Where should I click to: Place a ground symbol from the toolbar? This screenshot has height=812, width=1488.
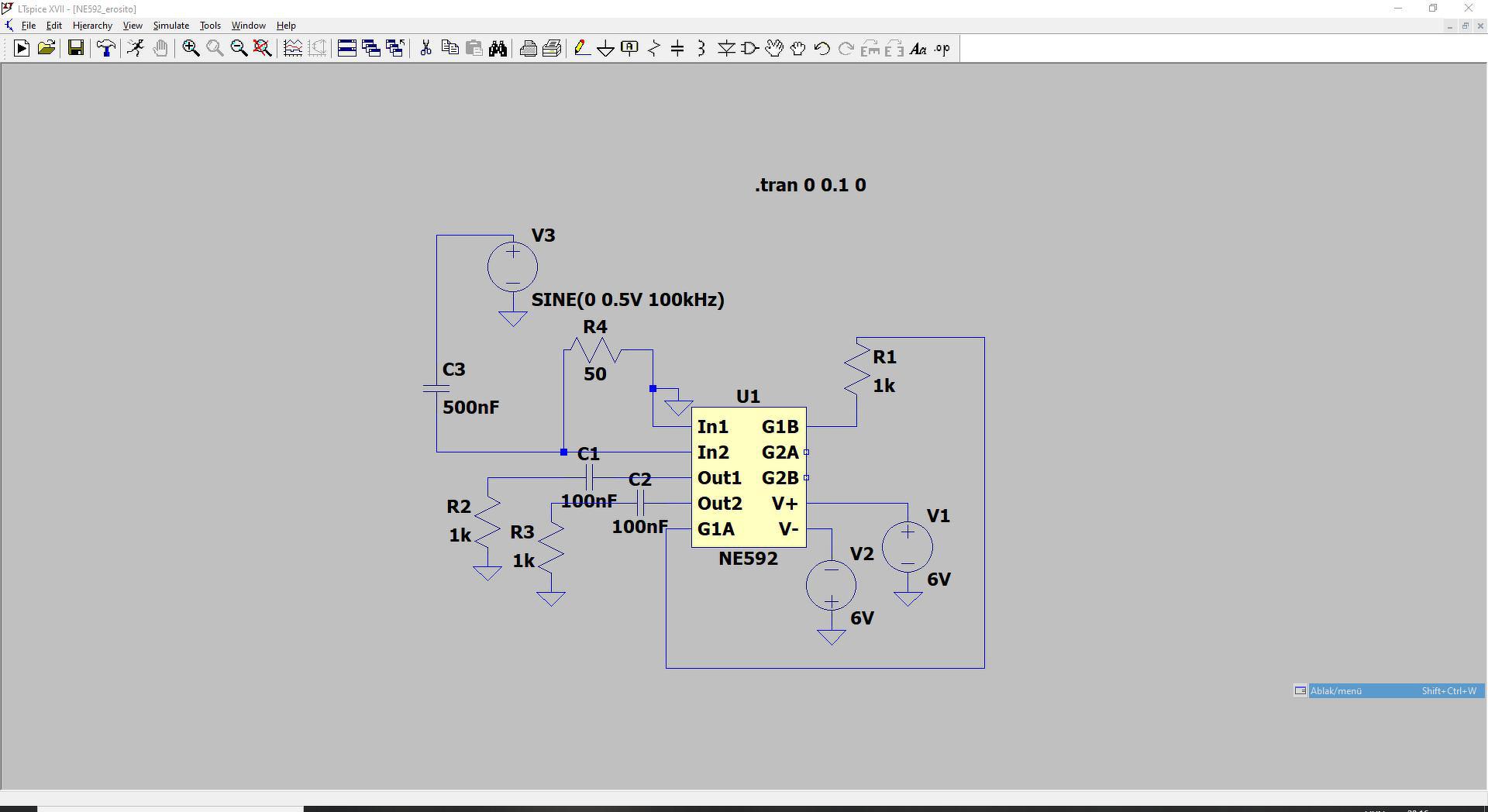point(606,49)
